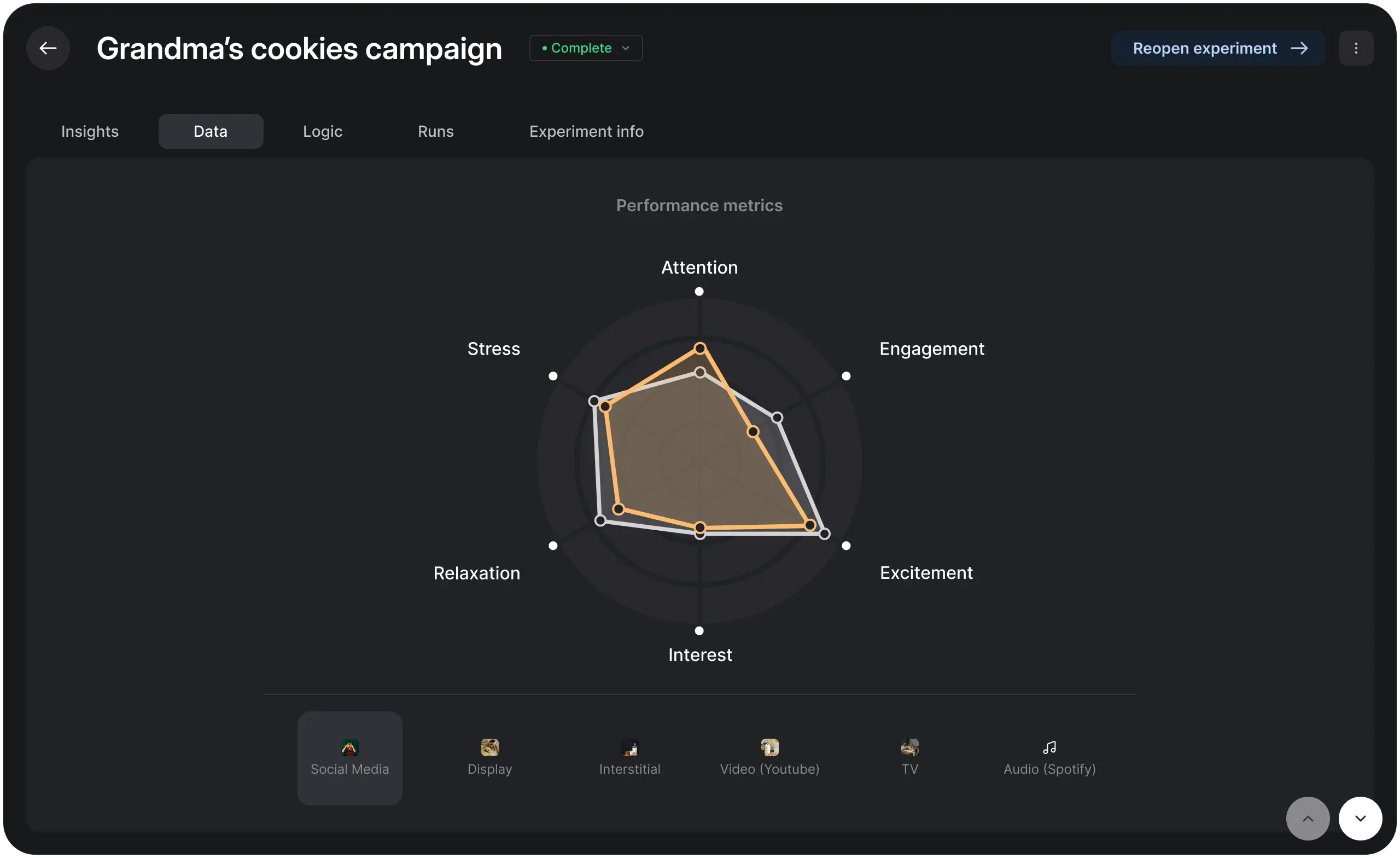Click the Reopen experiment button
Viewport: 1400px width, 858px height.
[1218, 48]
